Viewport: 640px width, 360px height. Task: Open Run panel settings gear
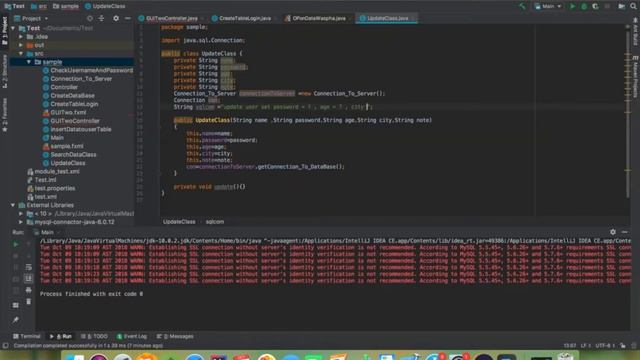point(613,232)
